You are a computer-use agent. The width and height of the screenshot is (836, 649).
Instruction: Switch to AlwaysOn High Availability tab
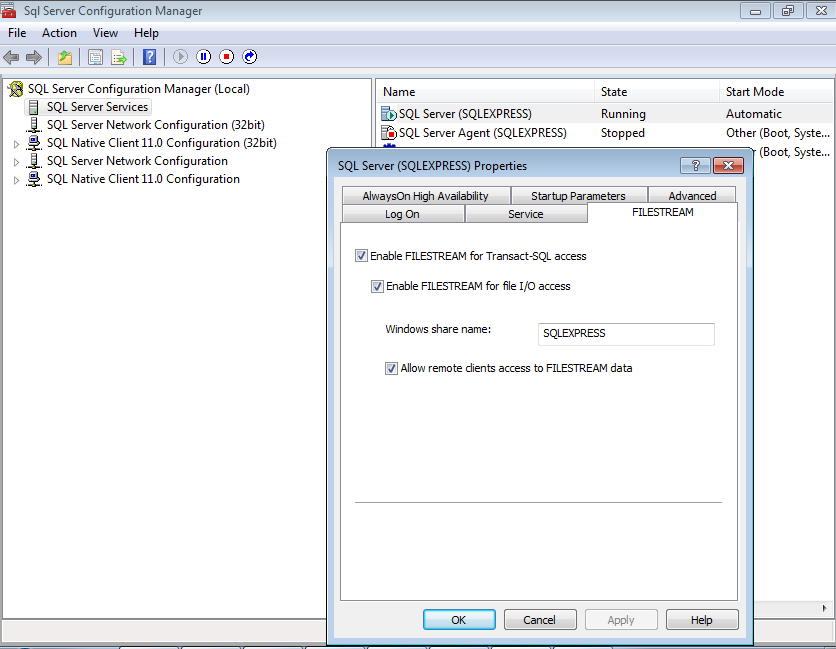[x=425, y=196]
